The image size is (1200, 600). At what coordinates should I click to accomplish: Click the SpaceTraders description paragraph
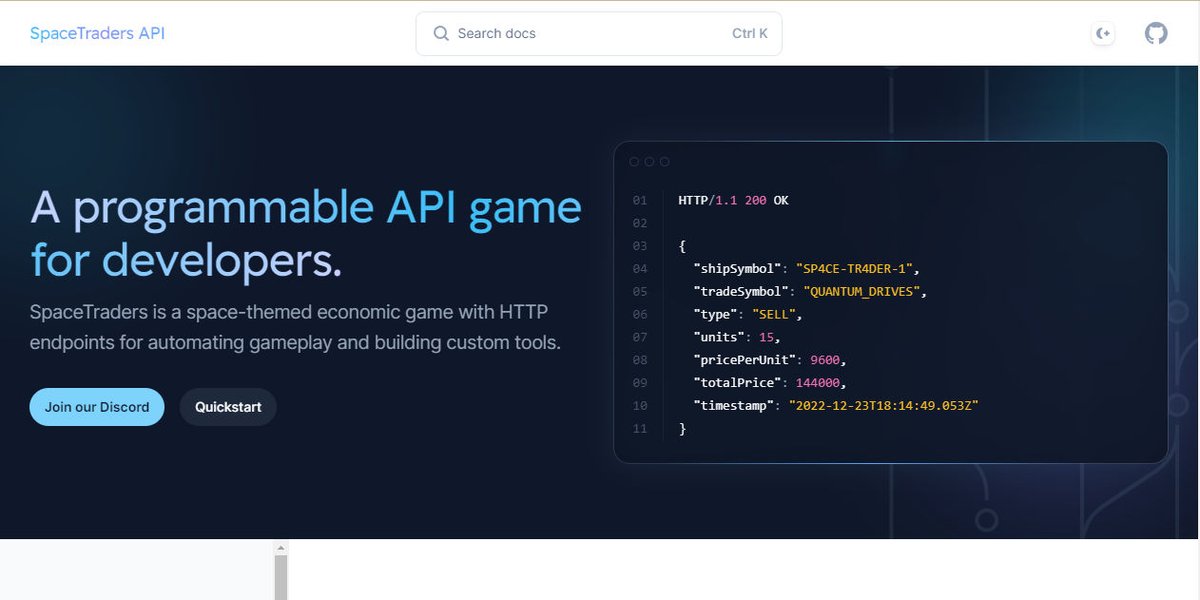click(295, 327)
